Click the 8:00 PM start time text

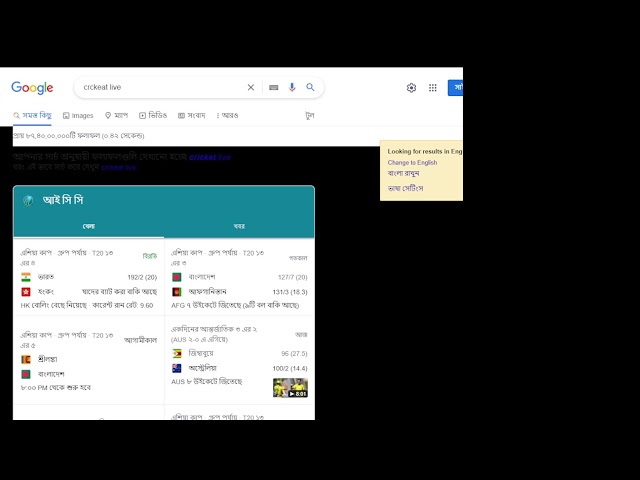(56, 387)
